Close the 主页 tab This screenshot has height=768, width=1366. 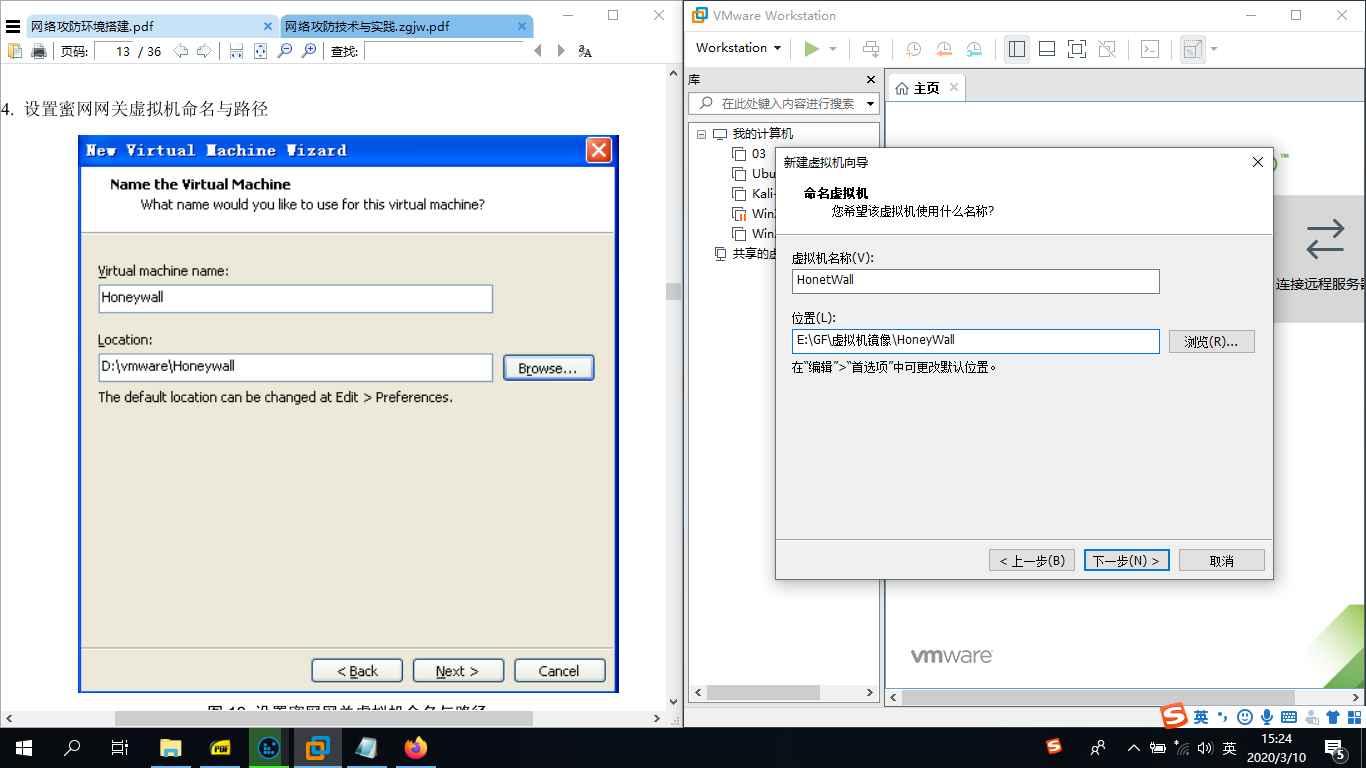[x=954, y=88]
